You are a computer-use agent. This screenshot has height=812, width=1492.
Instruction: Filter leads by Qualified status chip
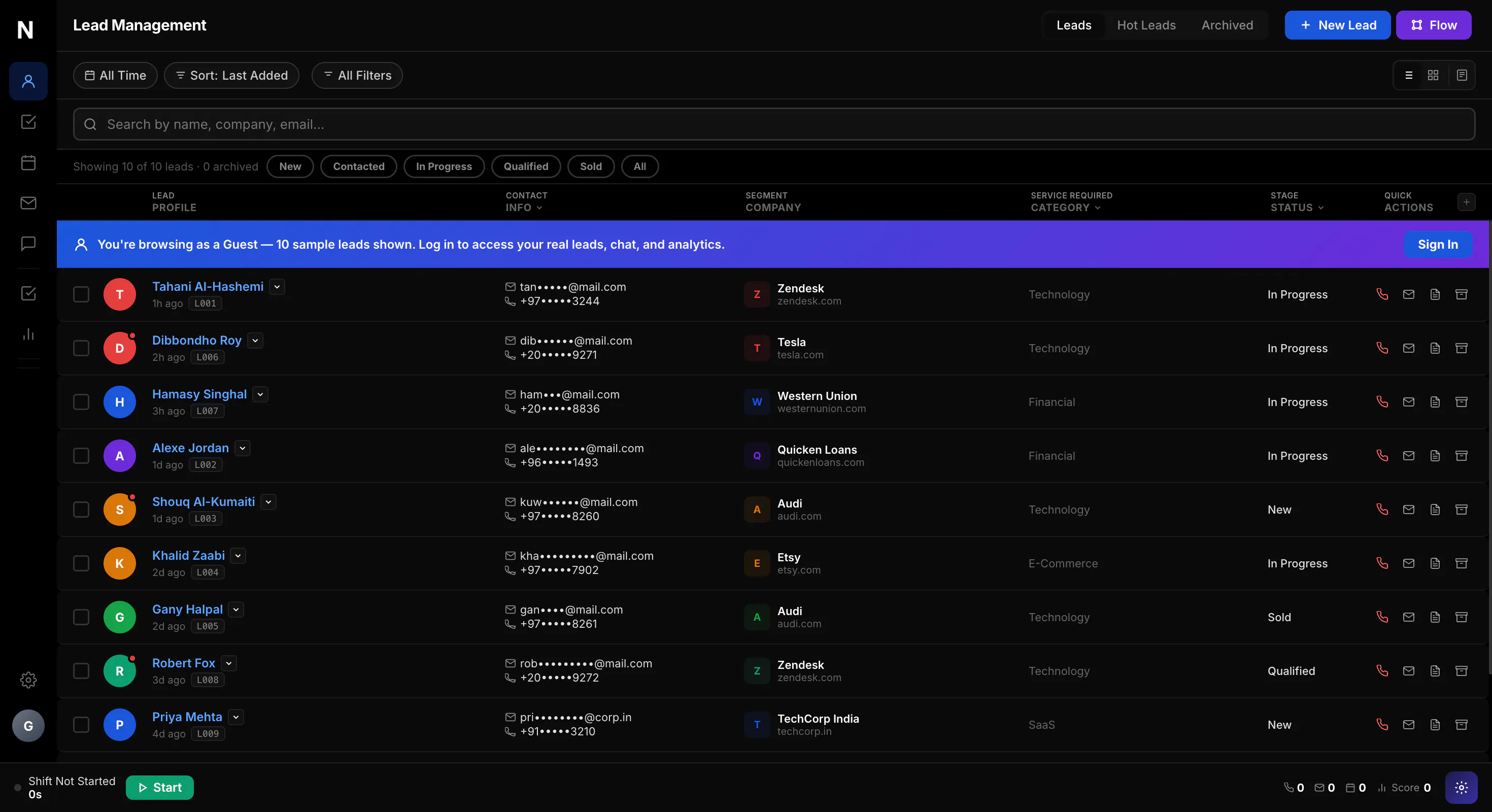[x=526, y=167]
